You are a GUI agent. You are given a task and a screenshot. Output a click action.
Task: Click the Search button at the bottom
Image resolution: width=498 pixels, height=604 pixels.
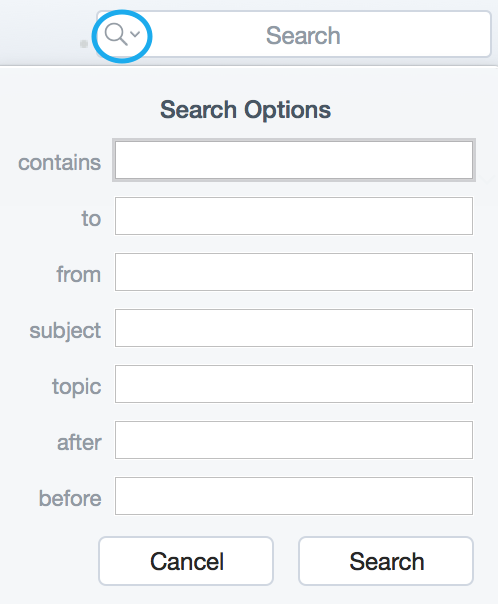(x=386, y=561)
